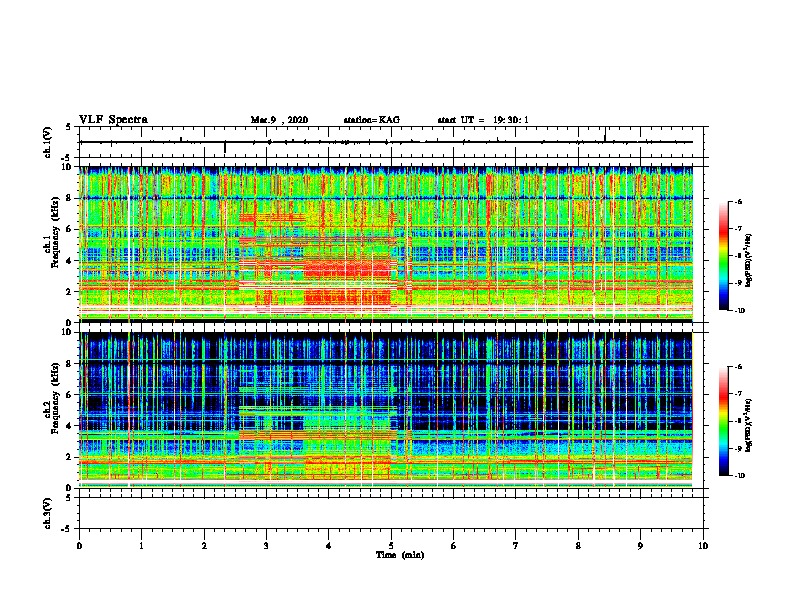The height and width of the screenshot is (612, 792).
Task: Click time axis tick label "7"
Action: click(x=516, y=546)
